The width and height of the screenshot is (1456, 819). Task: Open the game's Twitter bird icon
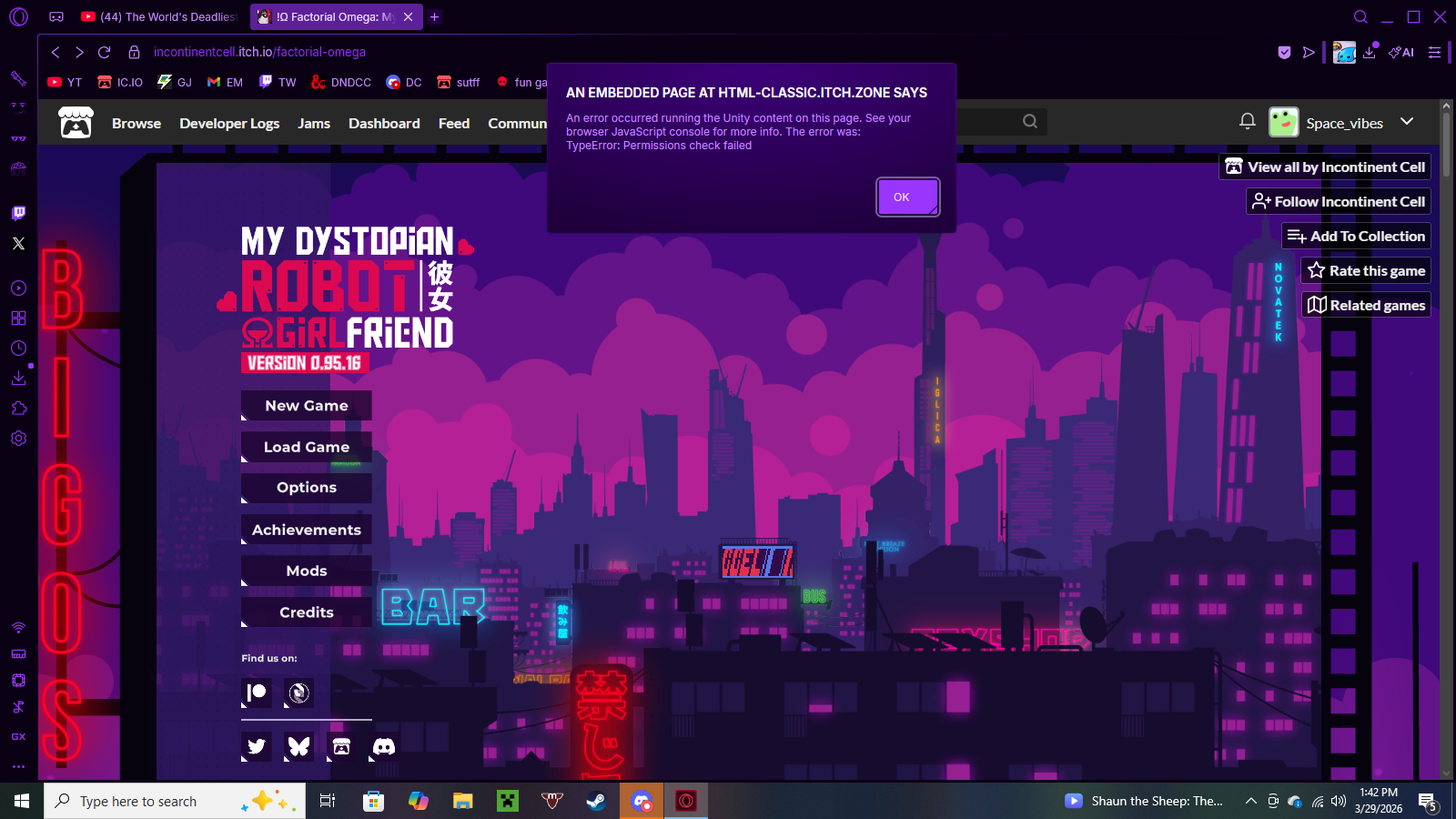point(257,747)
